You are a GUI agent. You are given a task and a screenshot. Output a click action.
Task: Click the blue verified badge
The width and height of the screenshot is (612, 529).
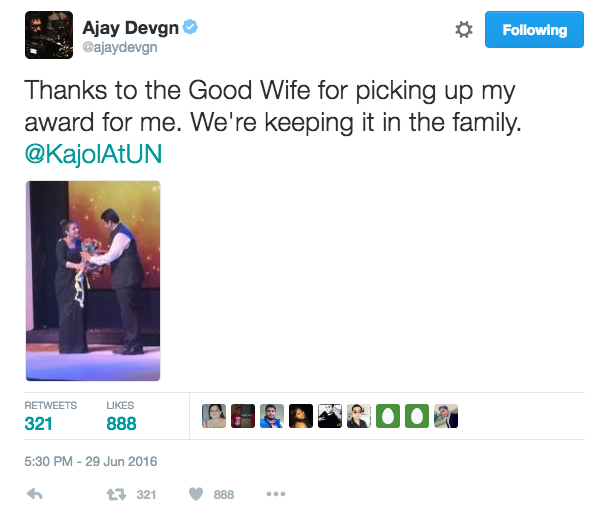(190, 27)
